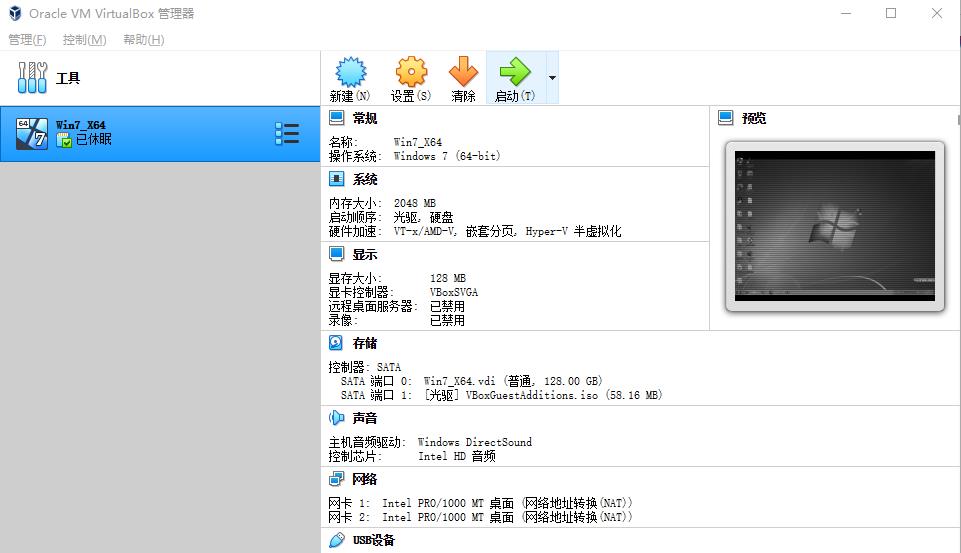
Task: Click the 新建(N) new VM icon
Action: pyautogui.click(x=351, y=72)
